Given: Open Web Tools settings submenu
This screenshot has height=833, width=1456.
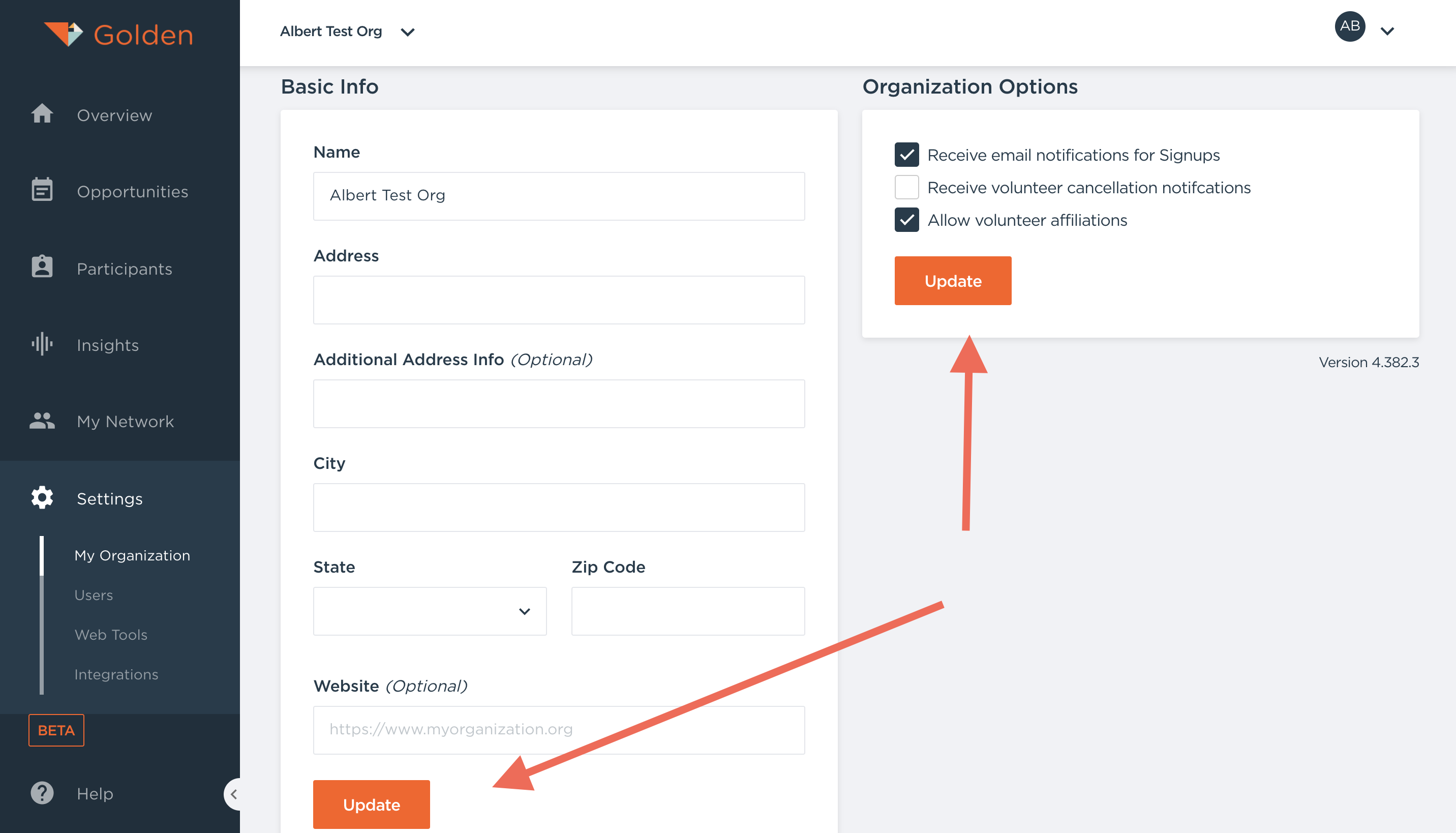Looking at the screenshot, I should [x=111, y=635].
